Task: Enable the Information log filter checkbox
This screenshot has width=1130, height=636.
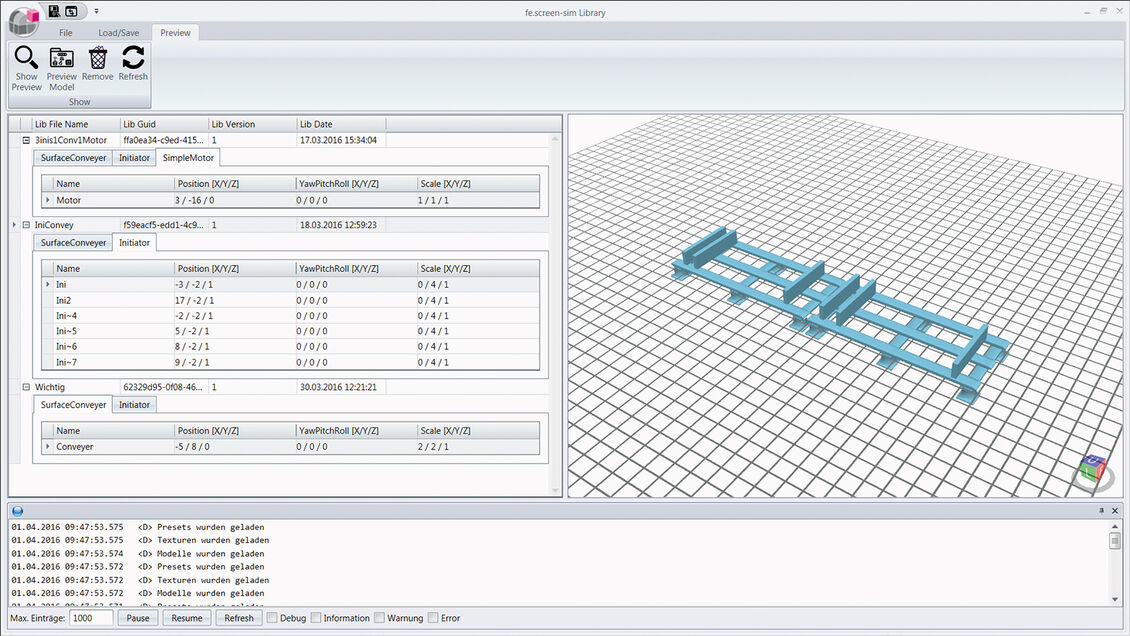Action: click(316, 618)
